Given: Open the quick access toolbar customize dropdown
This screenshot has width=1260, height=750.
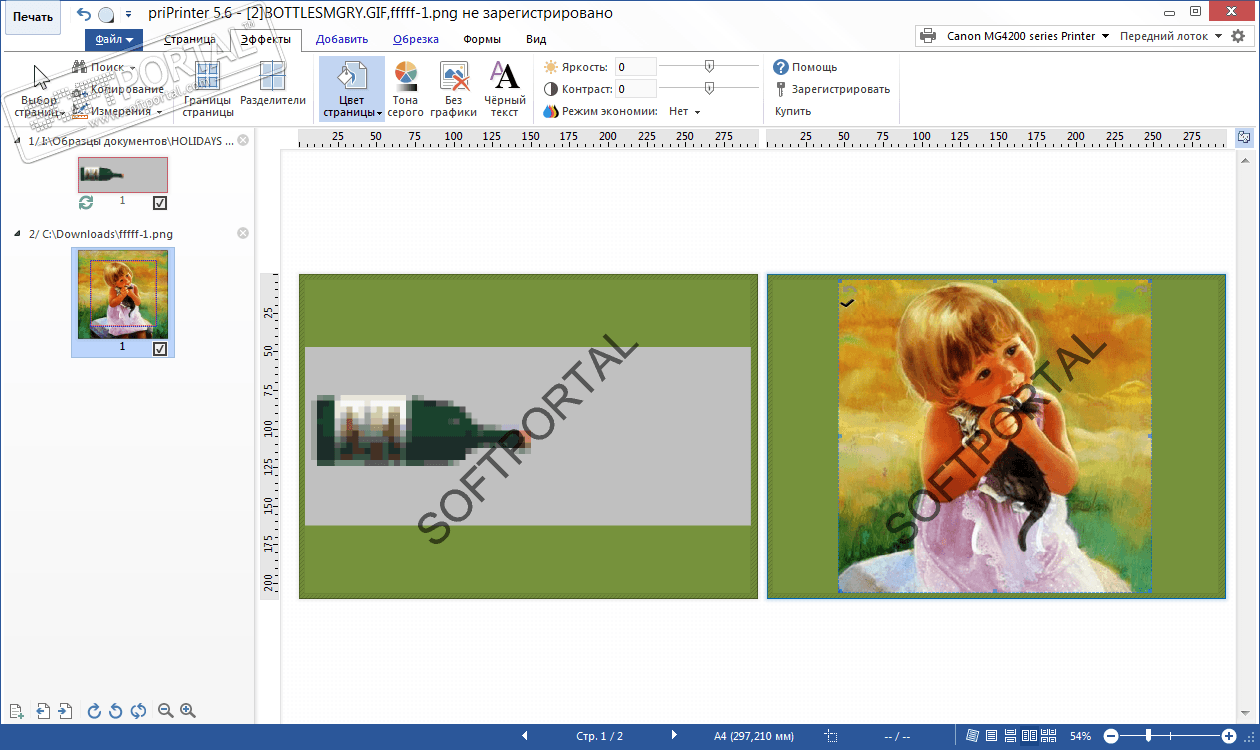Looking at the screenshot, I should 129,15.
